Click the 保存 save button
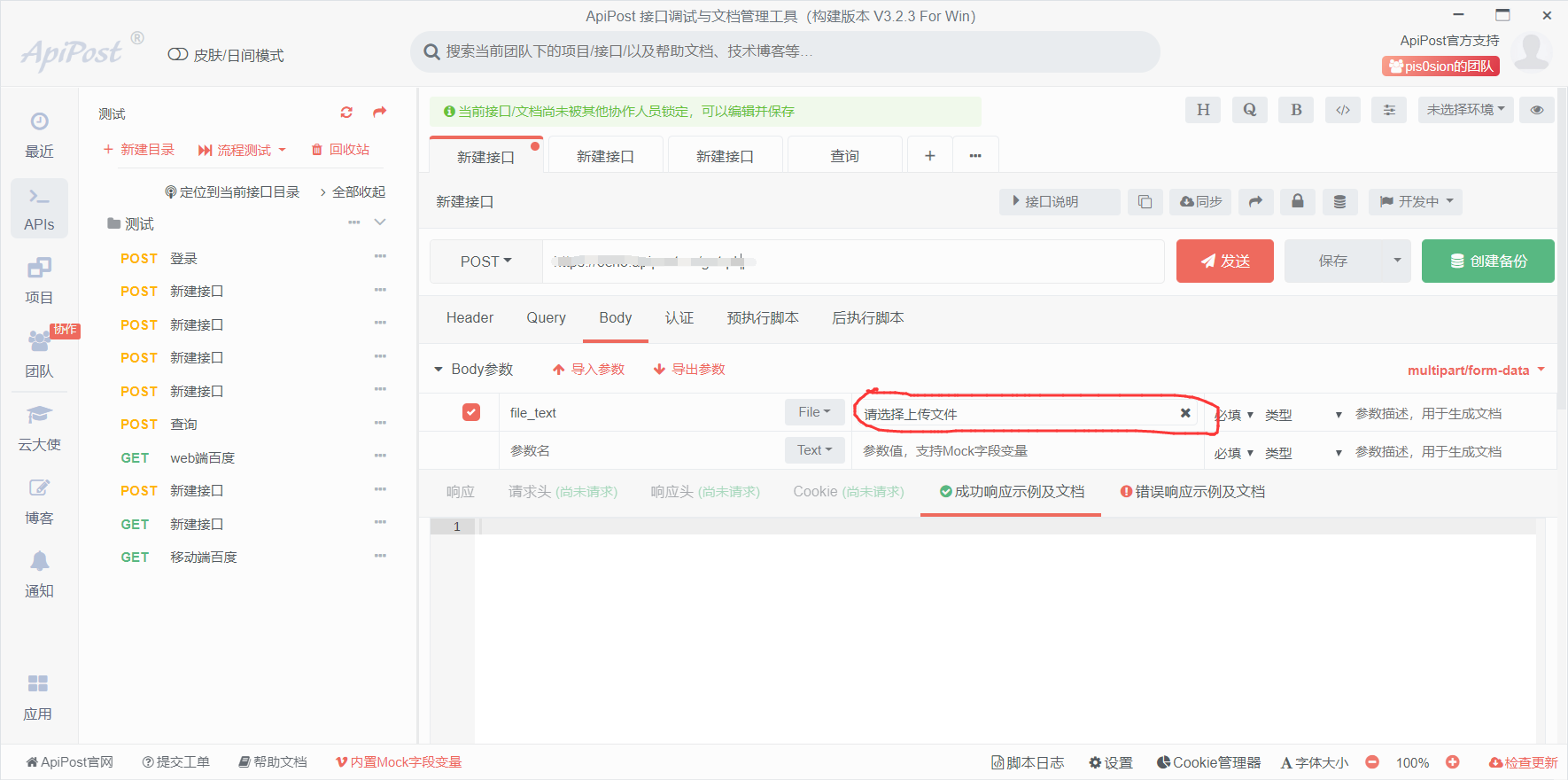This screenshot has height=780, width=1568. 1333,261
